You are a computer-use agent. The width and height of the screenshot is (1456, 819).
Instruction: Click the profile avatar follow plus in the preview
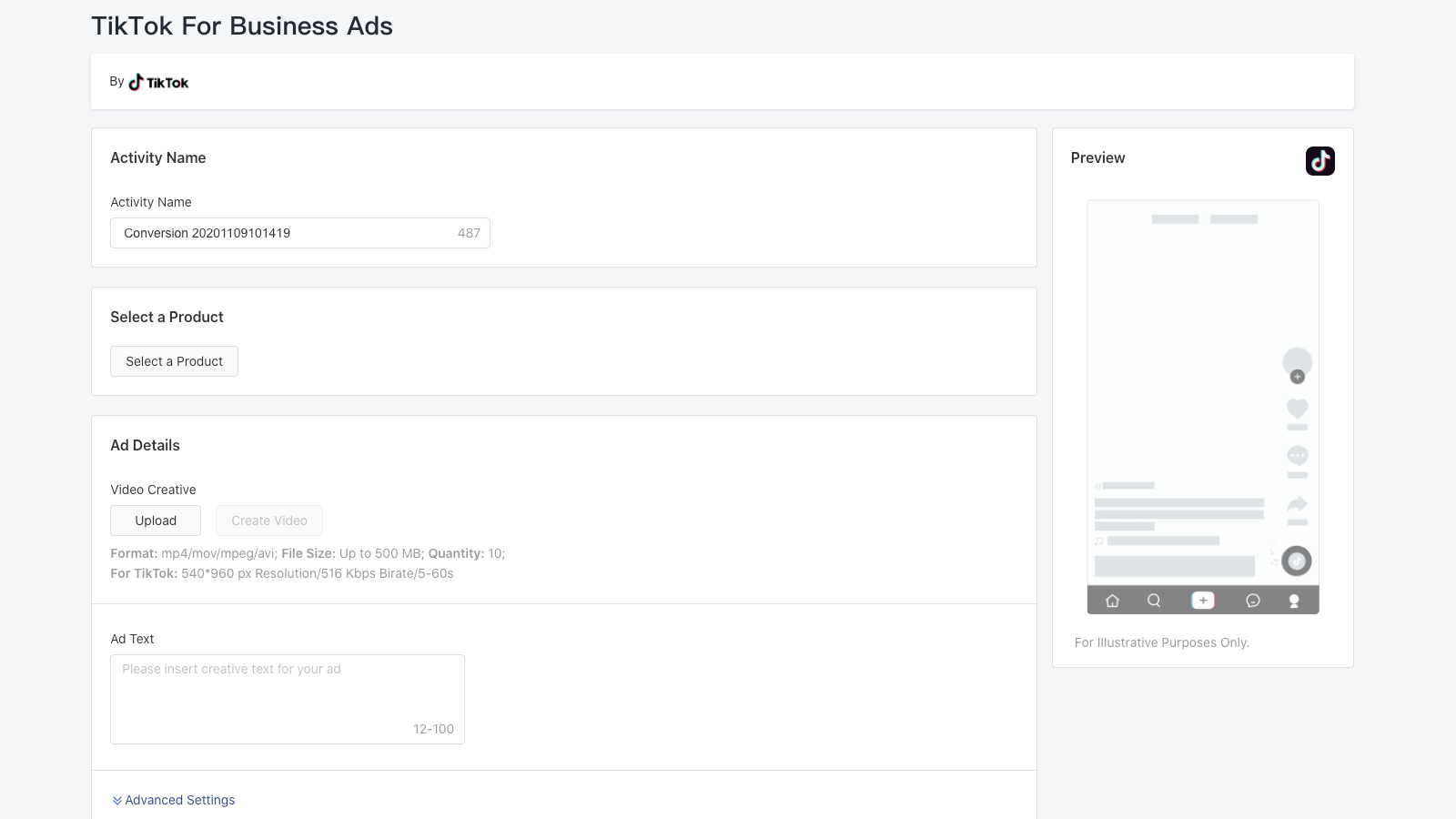(1298, 377)
